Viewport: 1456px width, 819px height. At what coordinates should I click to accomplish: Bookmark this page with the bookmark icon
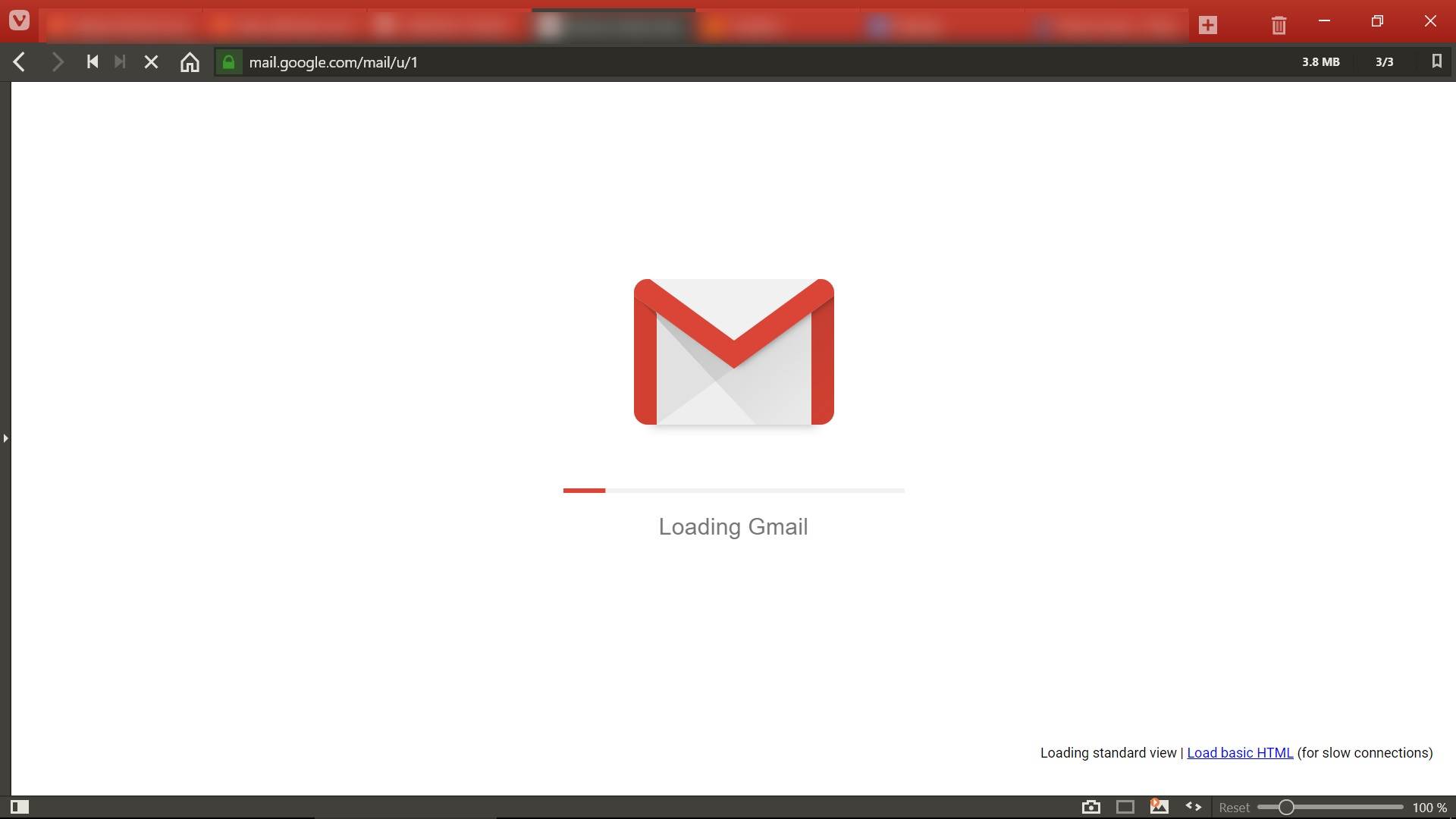click(x=1436, y=61)
